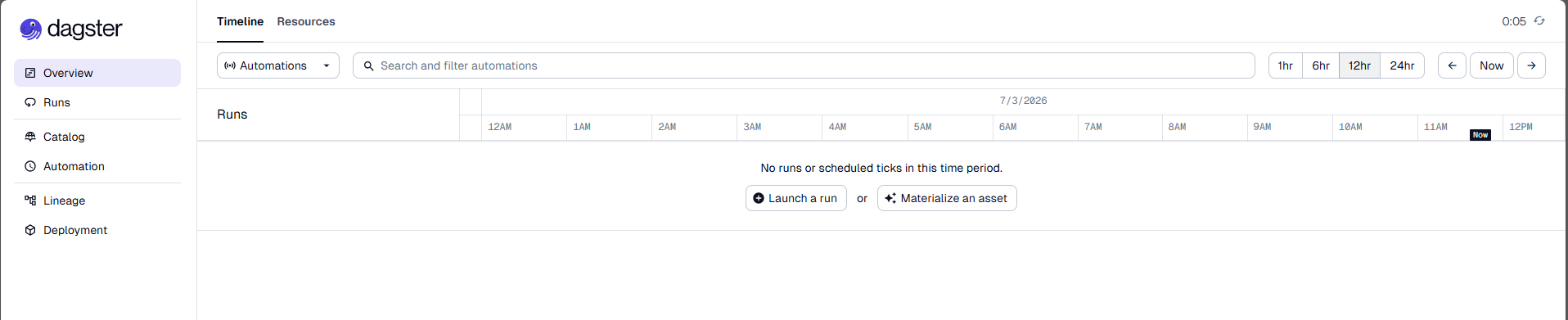Open Catalog via its sidebar icon
Viewport: 1568px width, 320px height.
pos(30,137)
